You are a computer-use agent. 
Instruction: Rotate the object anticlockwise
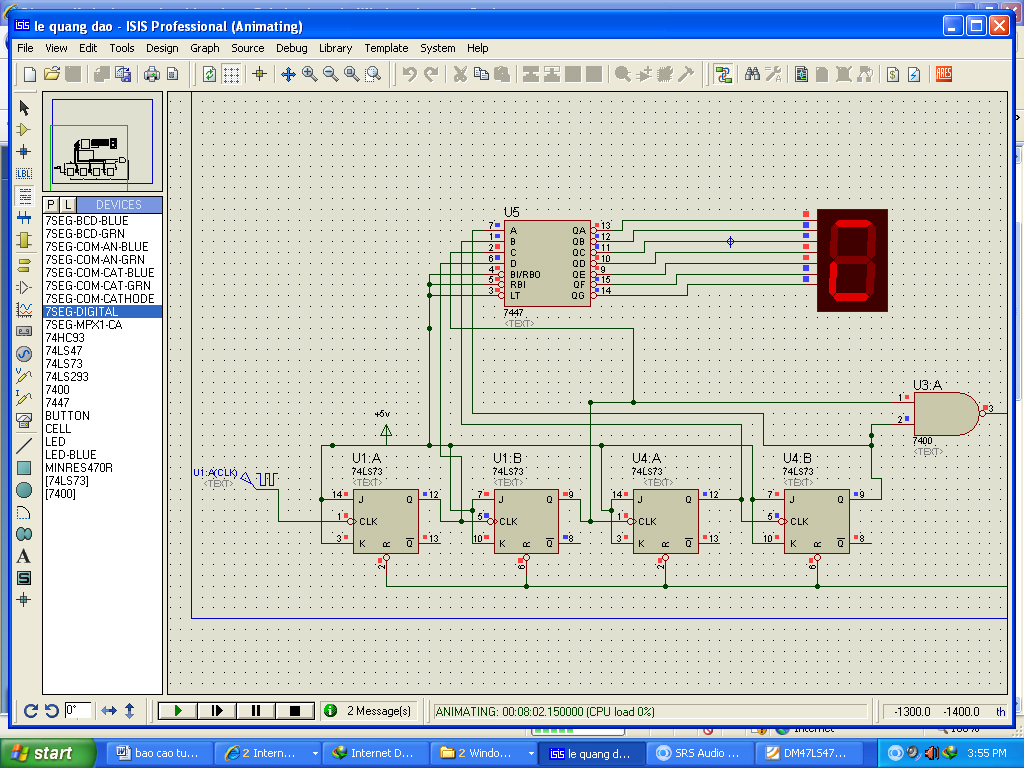(x=52, y=711)
